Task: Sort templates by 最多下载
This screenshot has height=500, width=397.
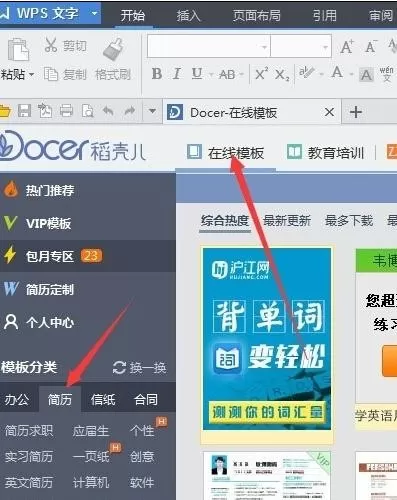Action: [x=349, y=221]
